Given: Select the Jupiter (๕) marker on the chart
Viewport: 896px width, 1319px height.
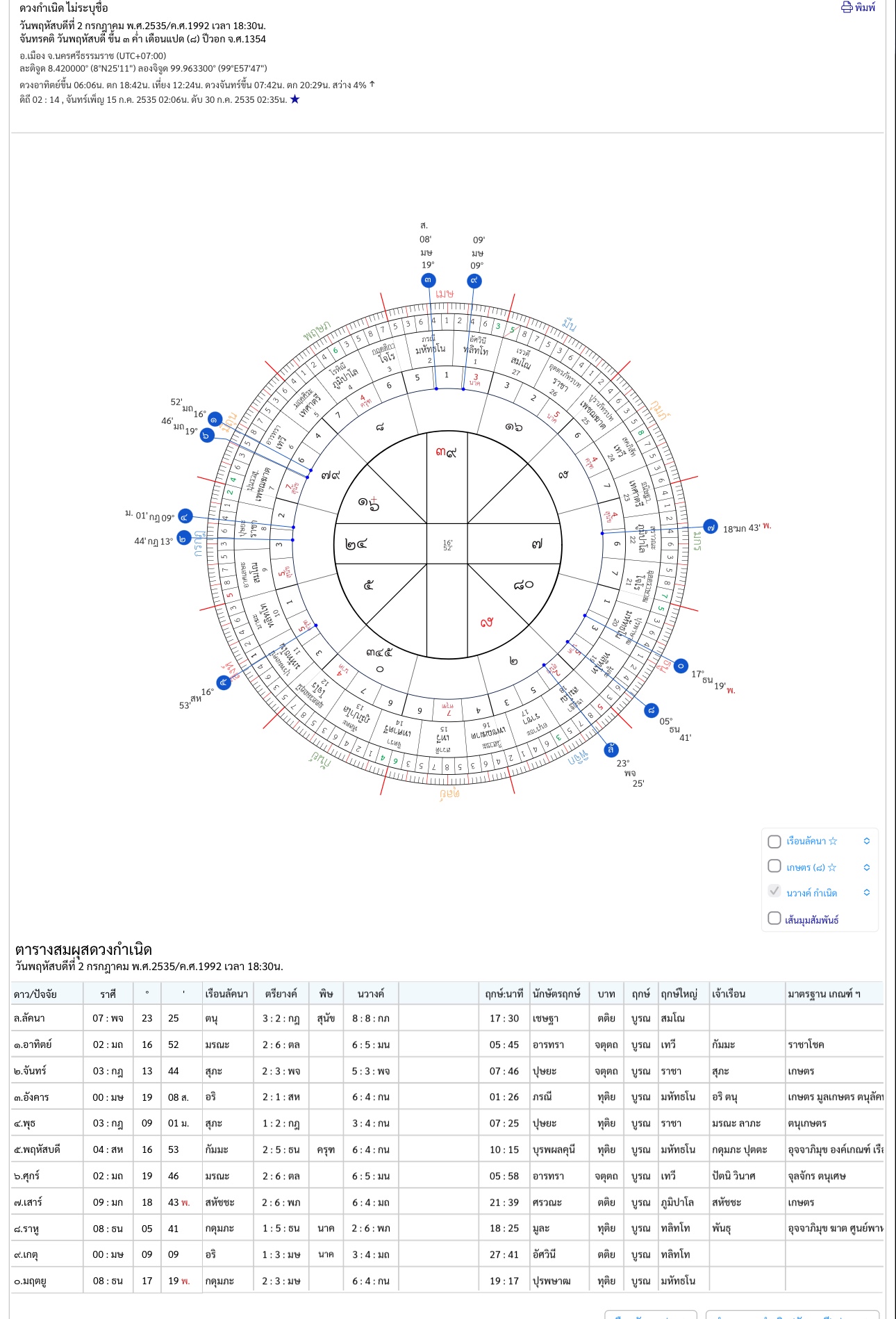Looking at the screenshot, I should (223, 682).
